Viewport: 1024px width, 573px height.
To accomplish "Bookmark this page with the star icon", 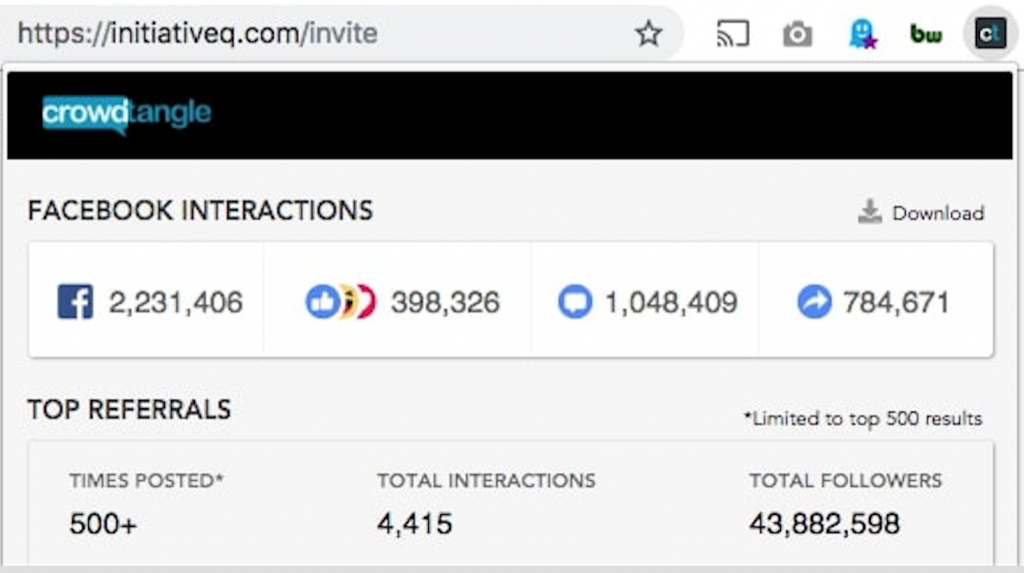I will [649, 34].
